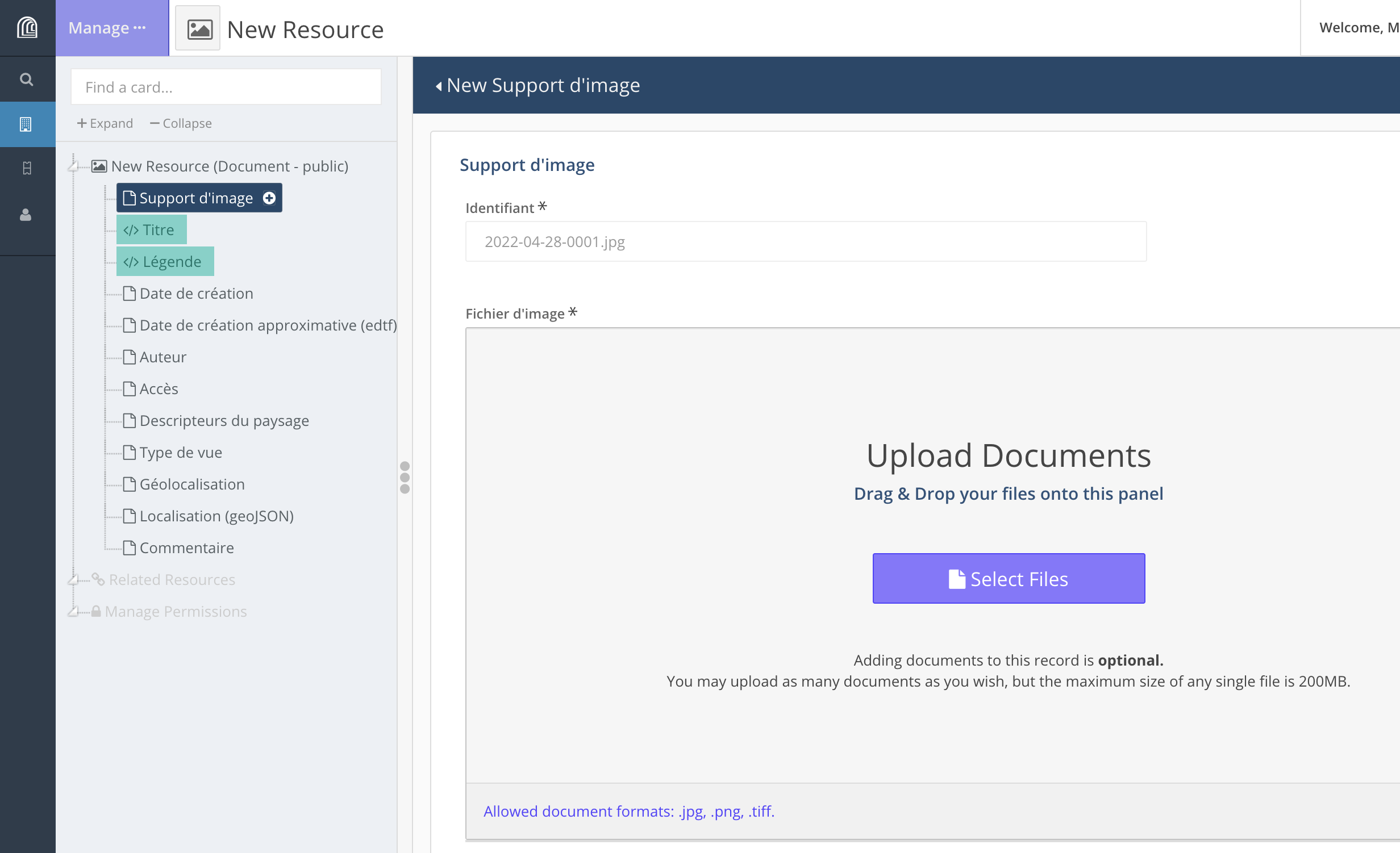
Task: Open the Manage menu
Action: [107, 28]
